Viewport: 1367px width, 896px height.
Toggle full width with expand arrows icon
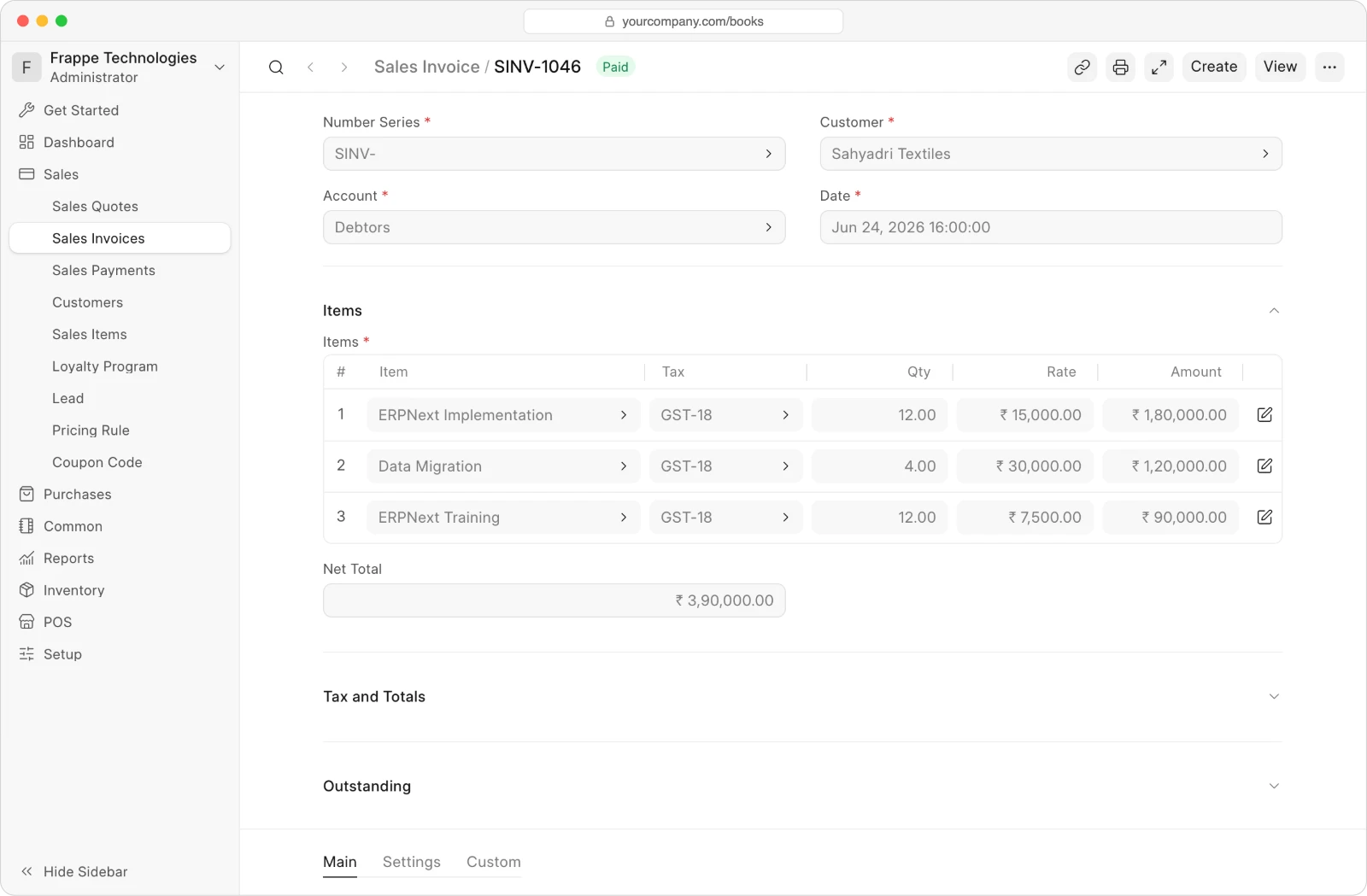click(x=1159, y=67)
